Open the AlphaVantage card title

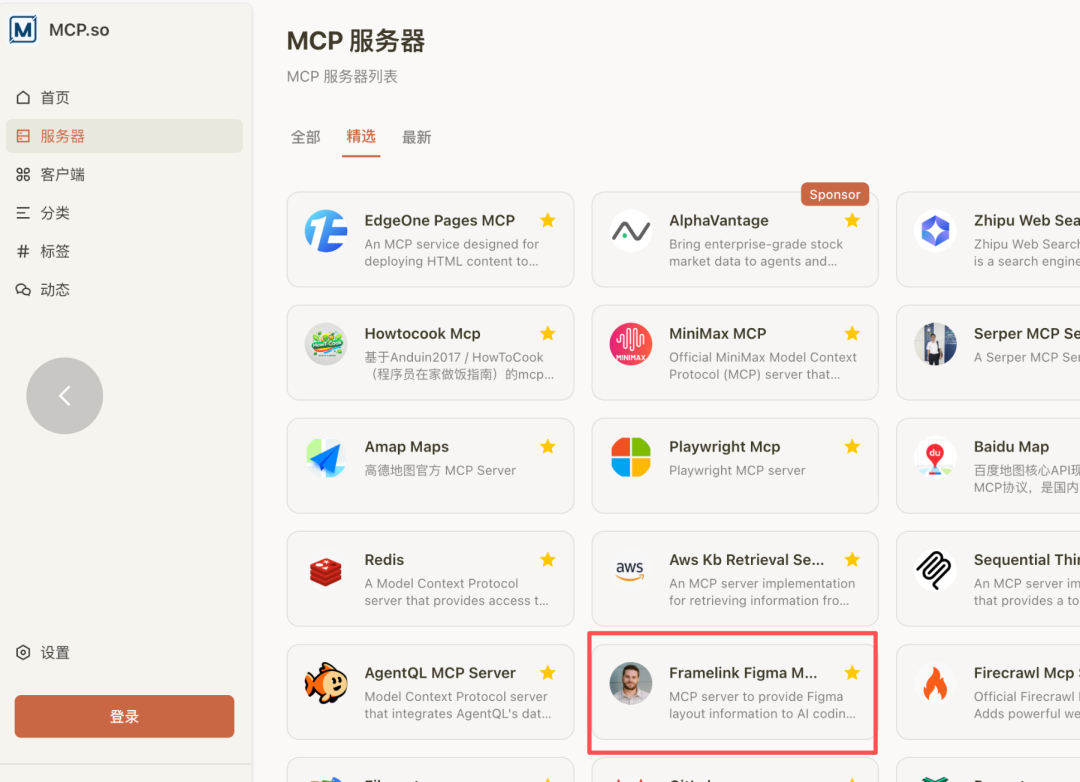click(x=718, y=220)
